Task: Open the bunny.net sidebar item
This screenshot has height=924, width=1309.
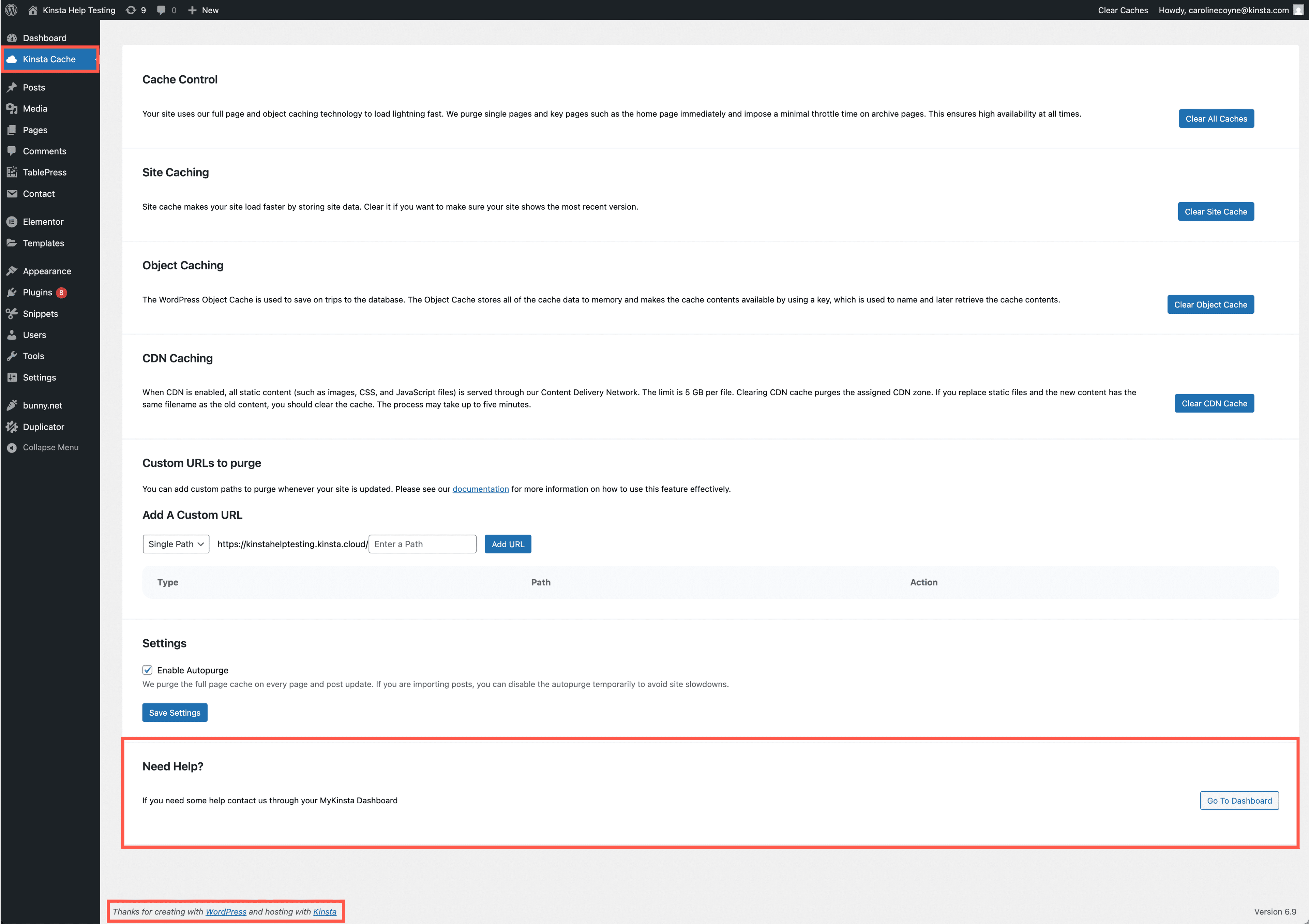Action: 42,405
